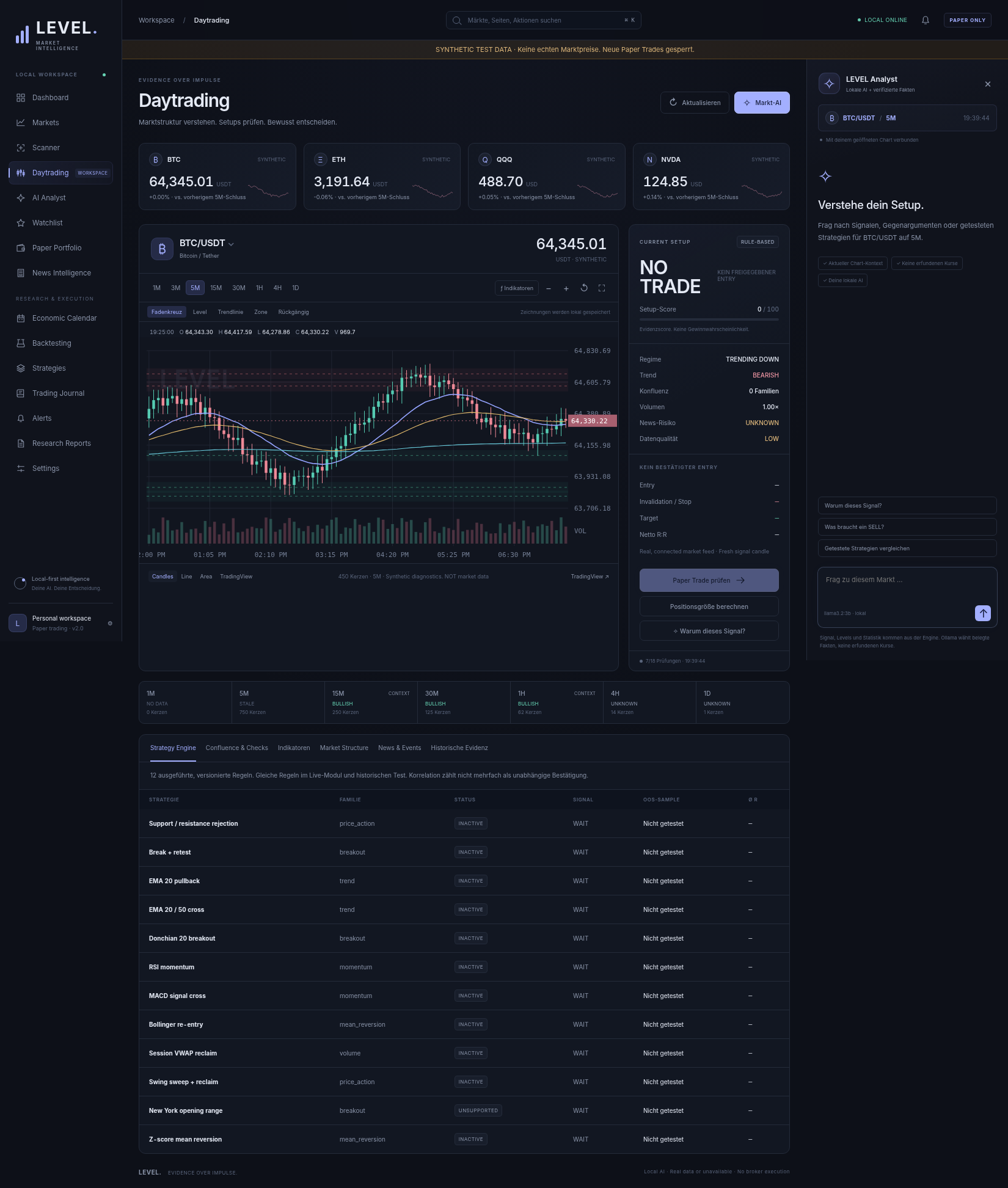Select the 4H timeframe
This screenshot has width=1008, height=1188.
coord(278,288)
